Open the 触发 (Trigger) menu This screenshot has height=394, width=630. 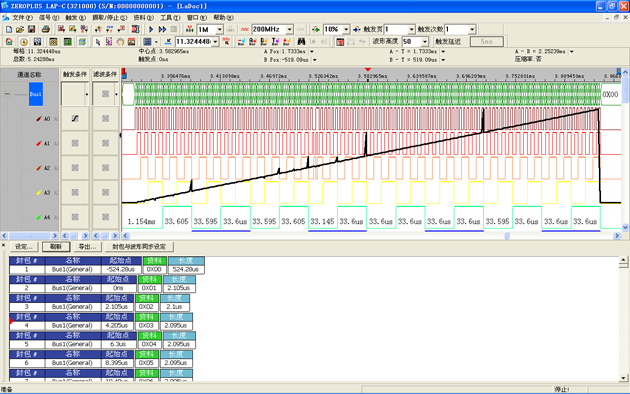click(76, 18)
